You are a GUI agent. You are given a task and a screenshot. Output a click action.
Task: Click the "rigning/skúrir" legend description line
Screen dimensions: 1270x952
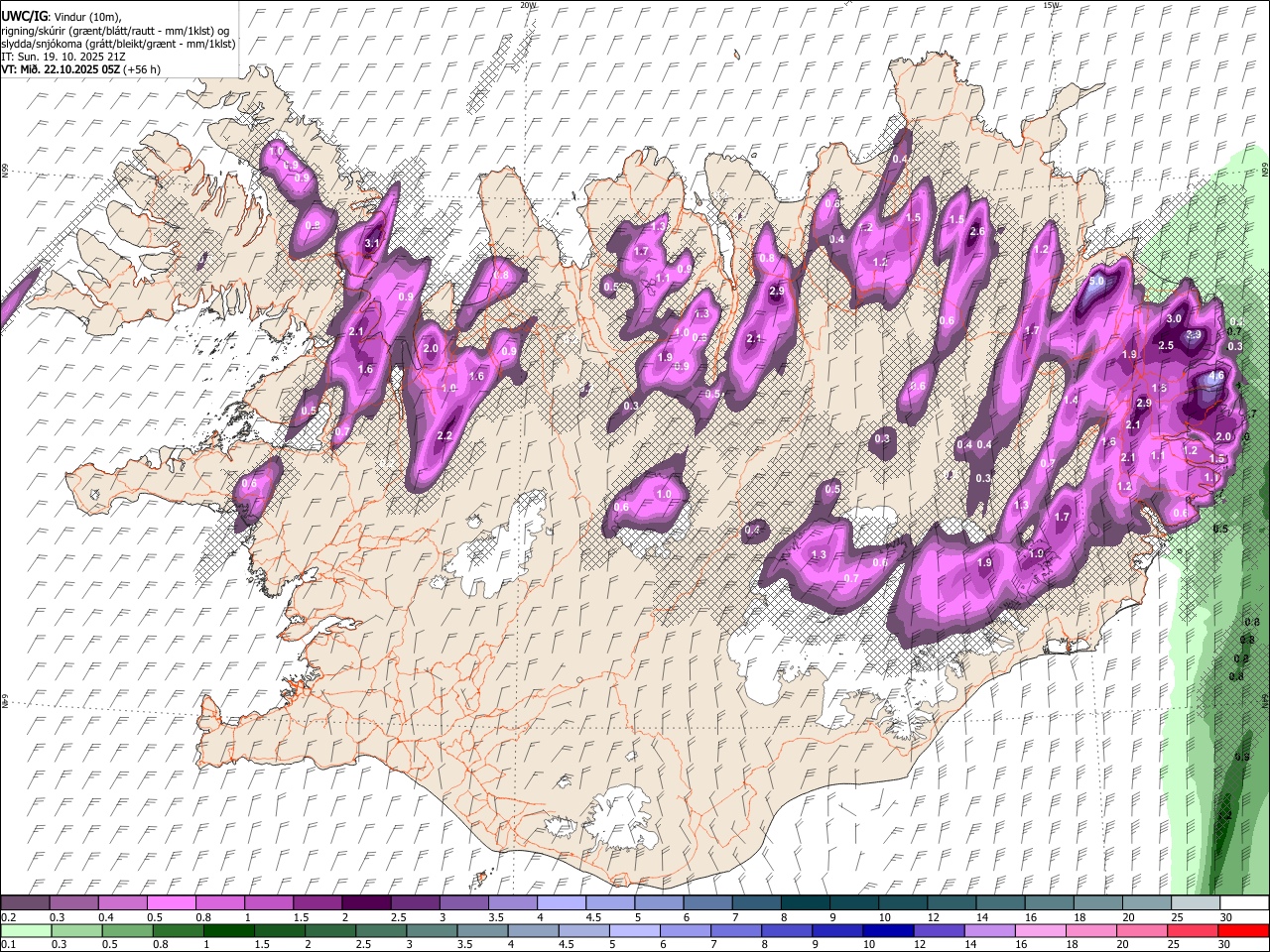coord(117,31)
